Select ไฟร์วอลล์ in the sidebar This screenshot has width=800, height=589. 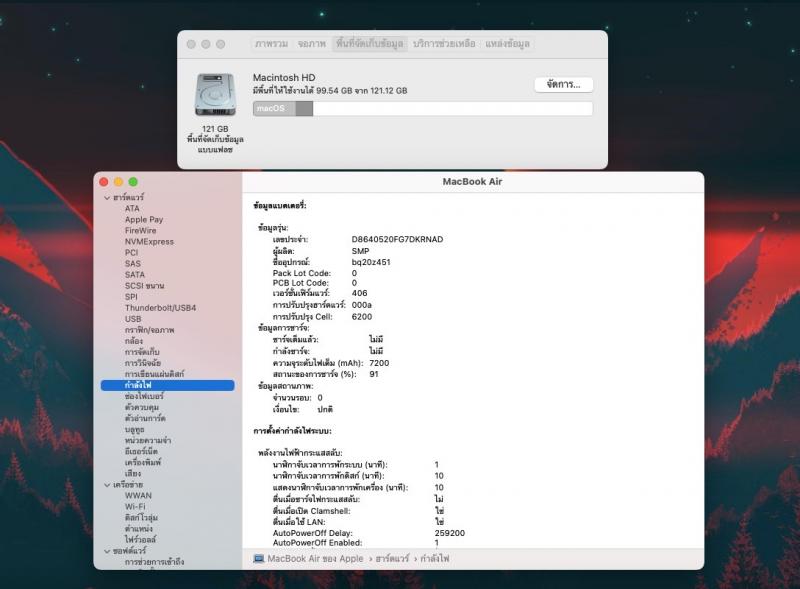click(140, 539)
